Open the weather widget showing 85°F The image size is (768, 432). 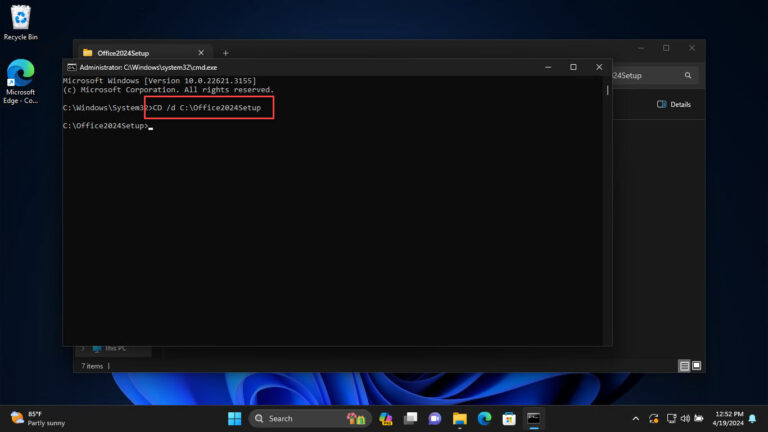tap(38, 418)
